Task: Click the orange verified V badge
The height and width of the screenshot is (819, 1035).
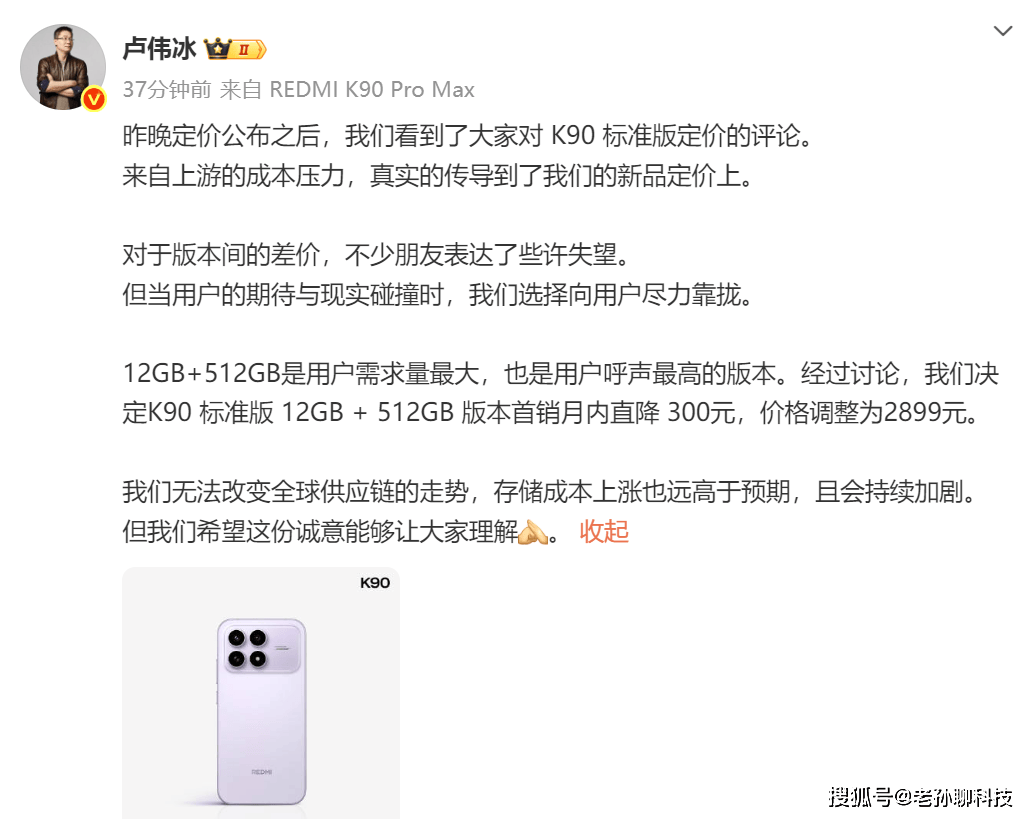Action: click(94, 99)
